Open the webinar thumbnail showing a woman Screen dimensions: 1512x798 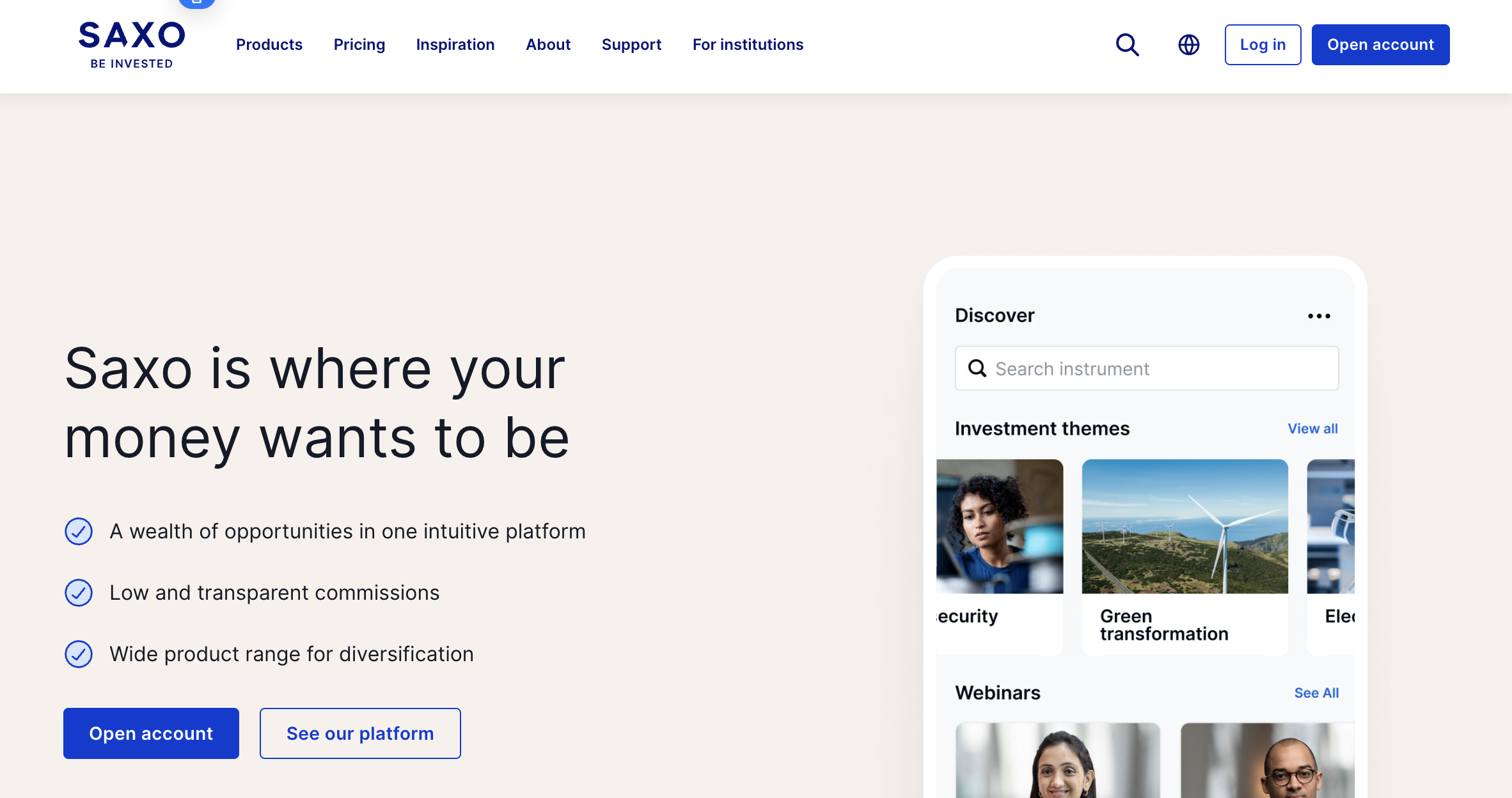click(x=1058, y=760)
